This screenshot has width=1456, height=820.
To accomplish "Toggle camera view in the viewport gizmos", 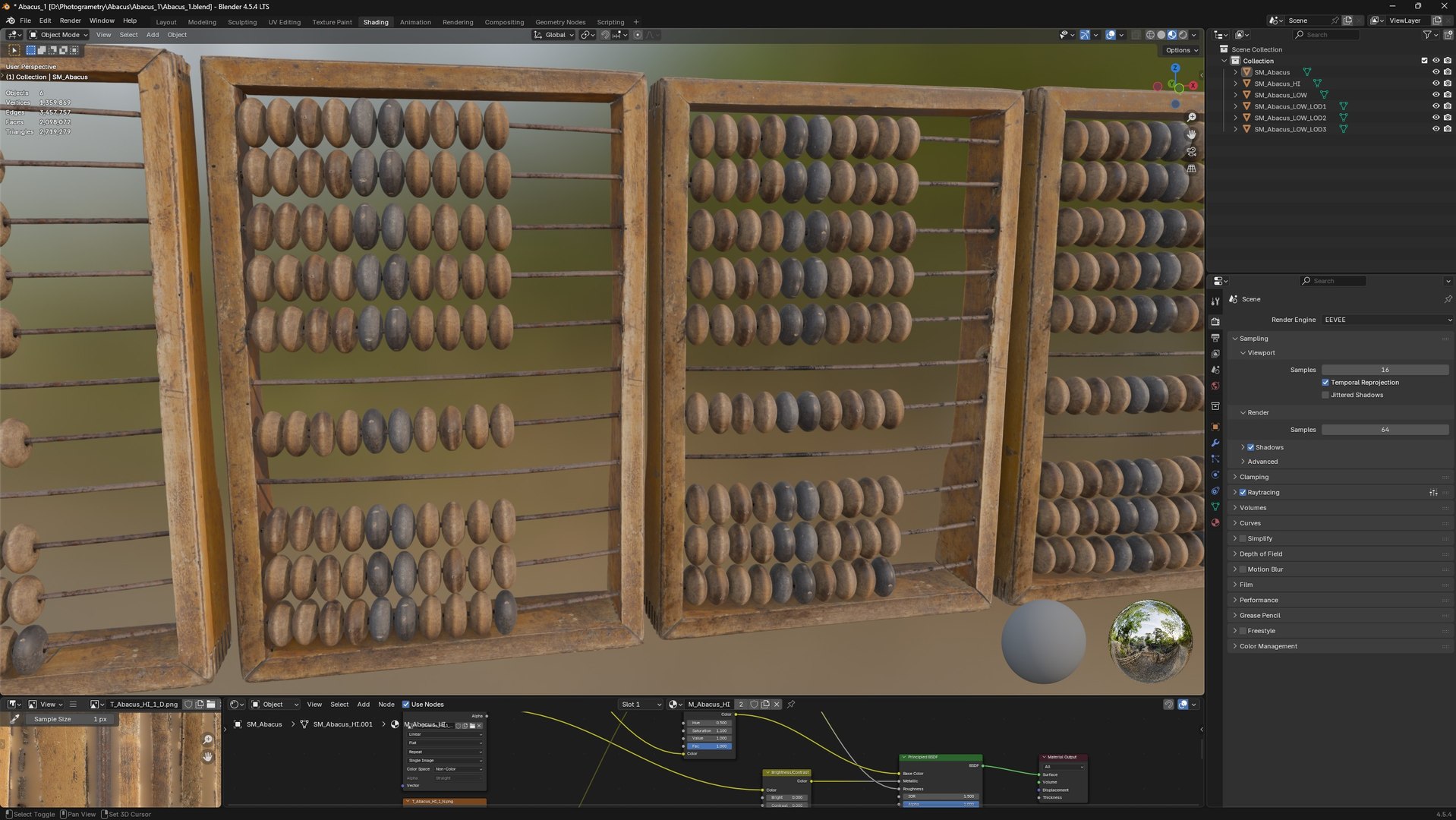I will point(1191,152).
